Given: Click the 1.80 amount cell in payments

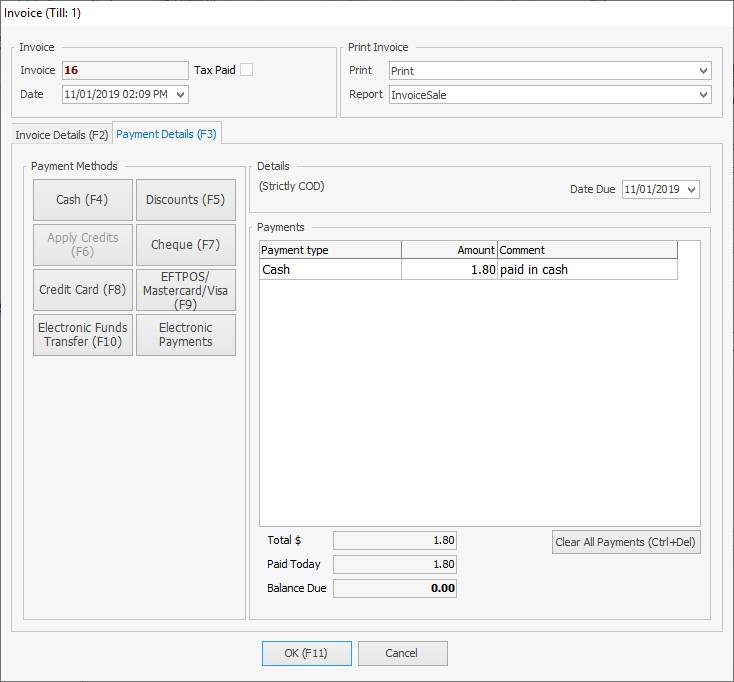Looking at the screenshot, I should [449, 270].
